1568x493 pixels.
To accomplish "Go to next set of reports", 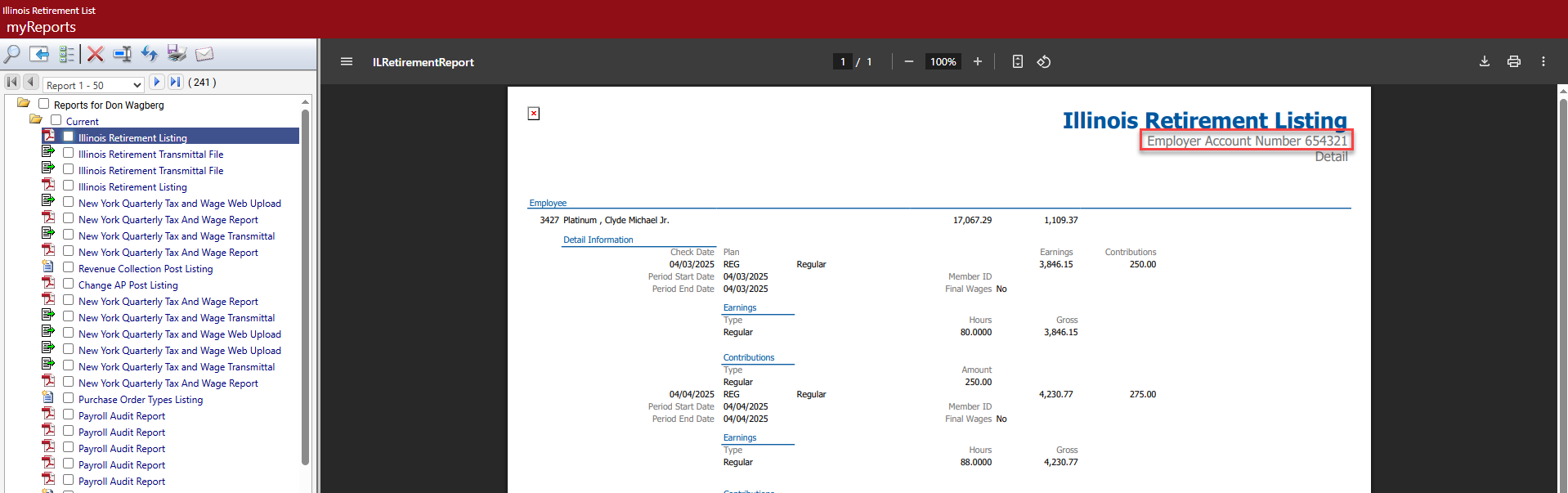I will click(x=157, y=82).
